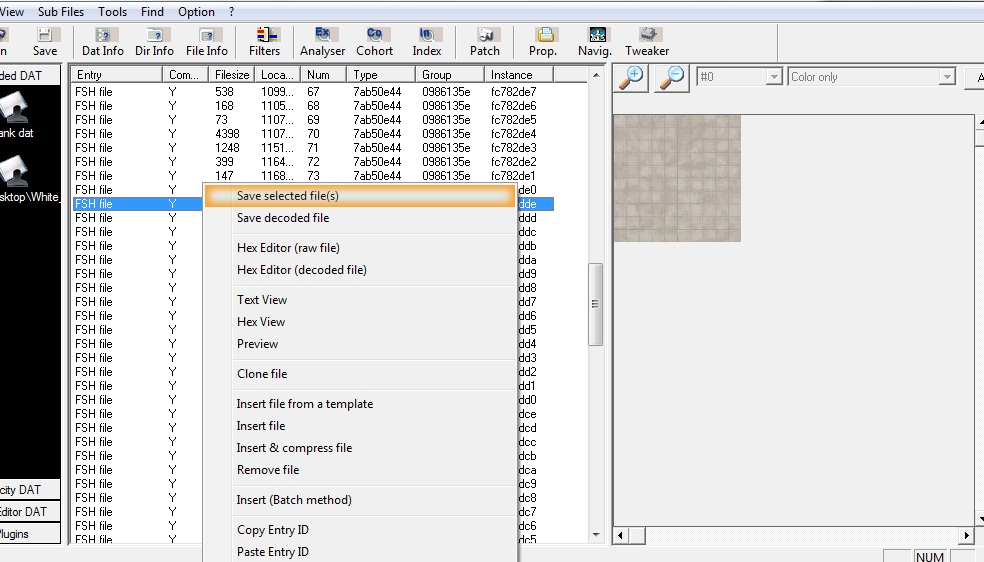
Task: Open Hex Editor (decoded file)
Action: click(360, 270)
